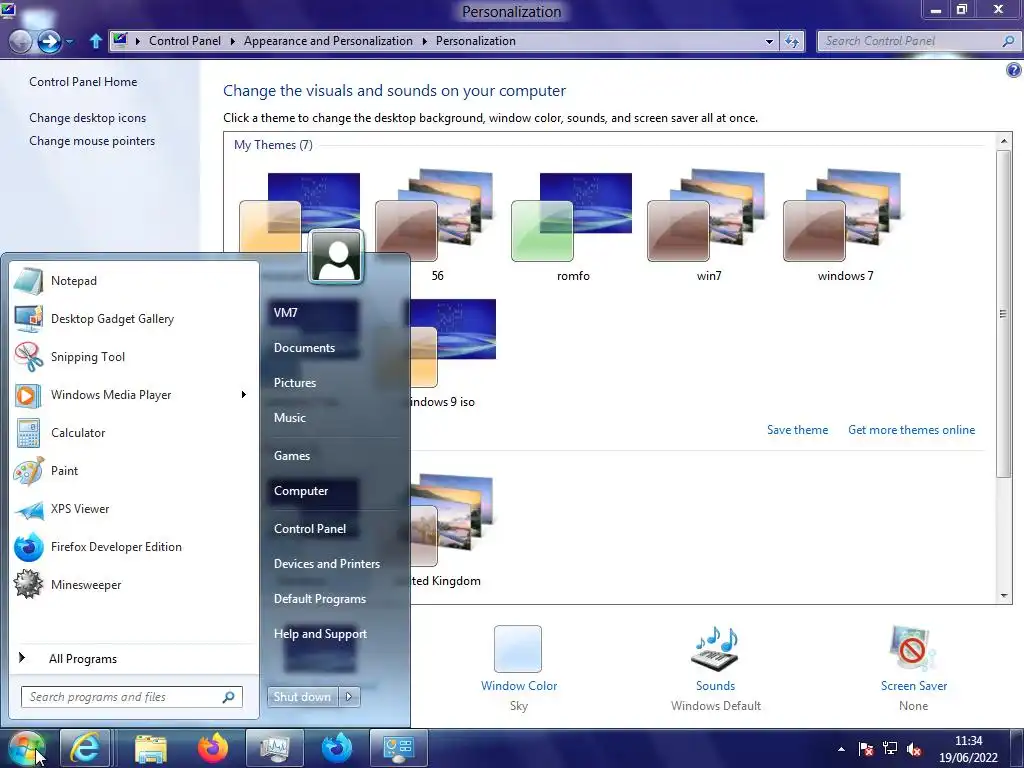Screen dimensions: 1024x768
Task: Open Shut down options arrow
Action: click(349, 697)
